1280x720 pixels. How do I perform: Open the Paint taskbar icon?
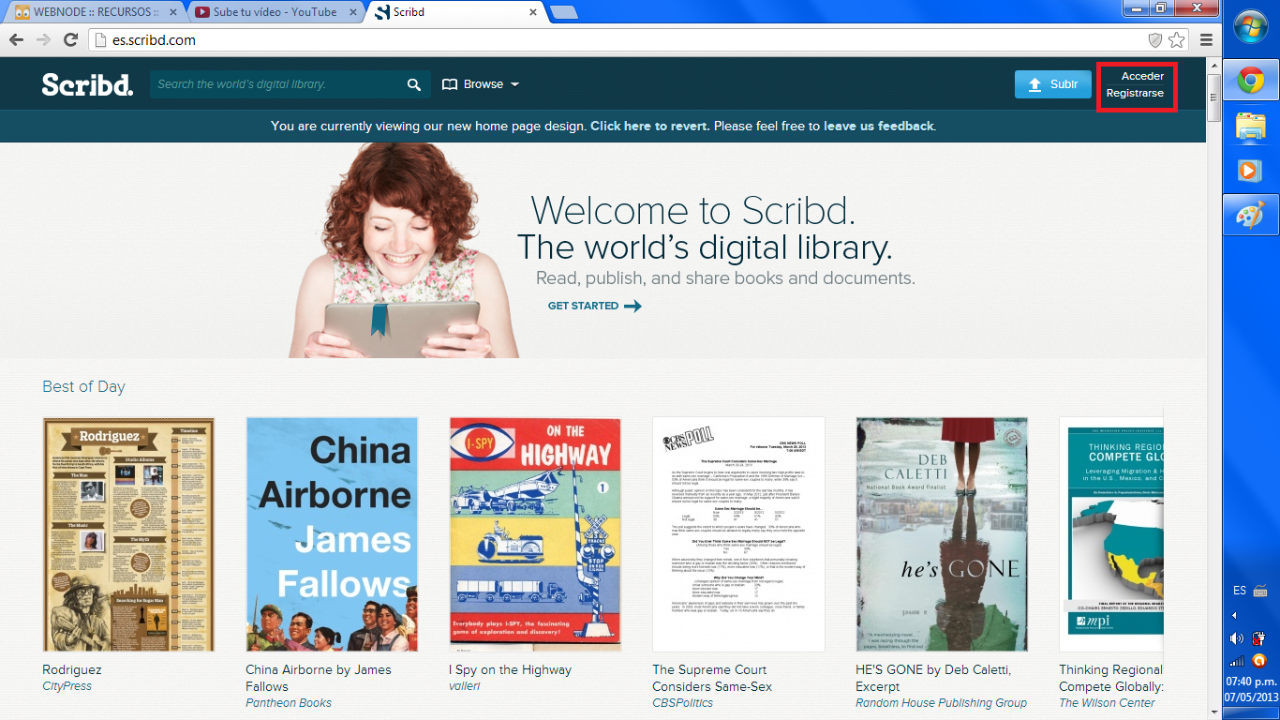click(1250, 215)
